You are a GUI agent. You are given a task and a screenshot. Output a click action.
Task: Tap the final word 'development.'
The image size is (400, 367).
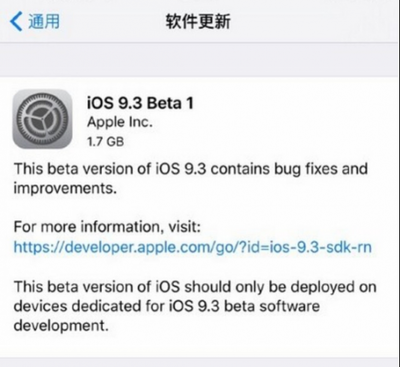coord(61,325)
